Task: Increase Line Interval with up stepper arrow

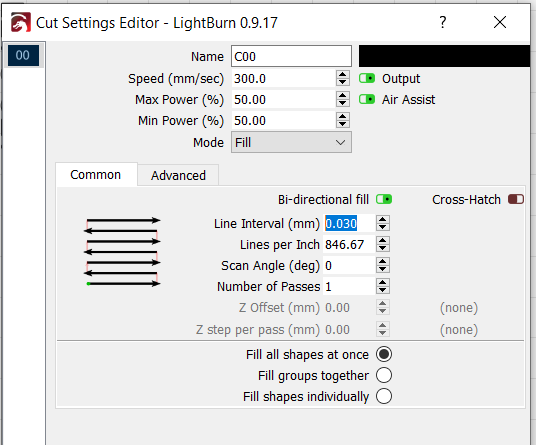Action: [x=383, y=220]
